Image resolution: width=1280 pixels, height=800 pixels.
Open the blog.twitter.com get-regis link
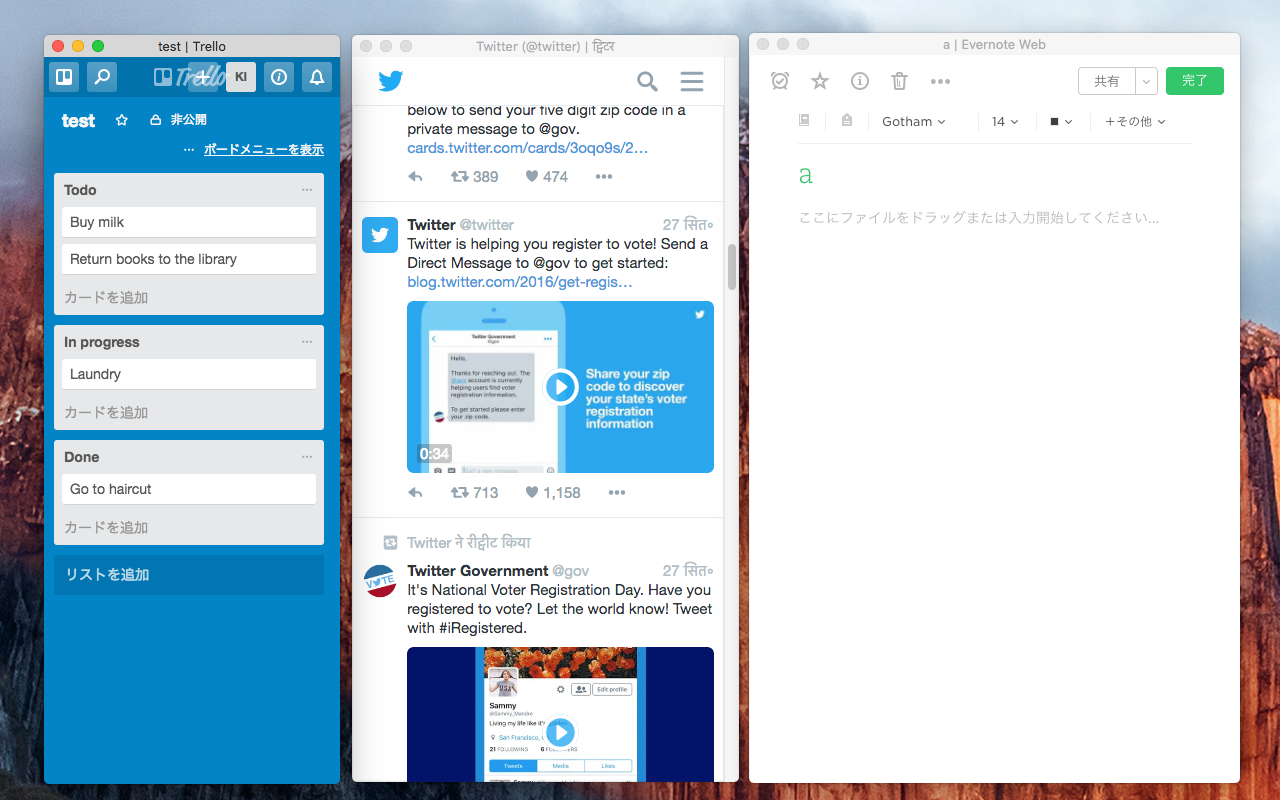tap(520, 282)
